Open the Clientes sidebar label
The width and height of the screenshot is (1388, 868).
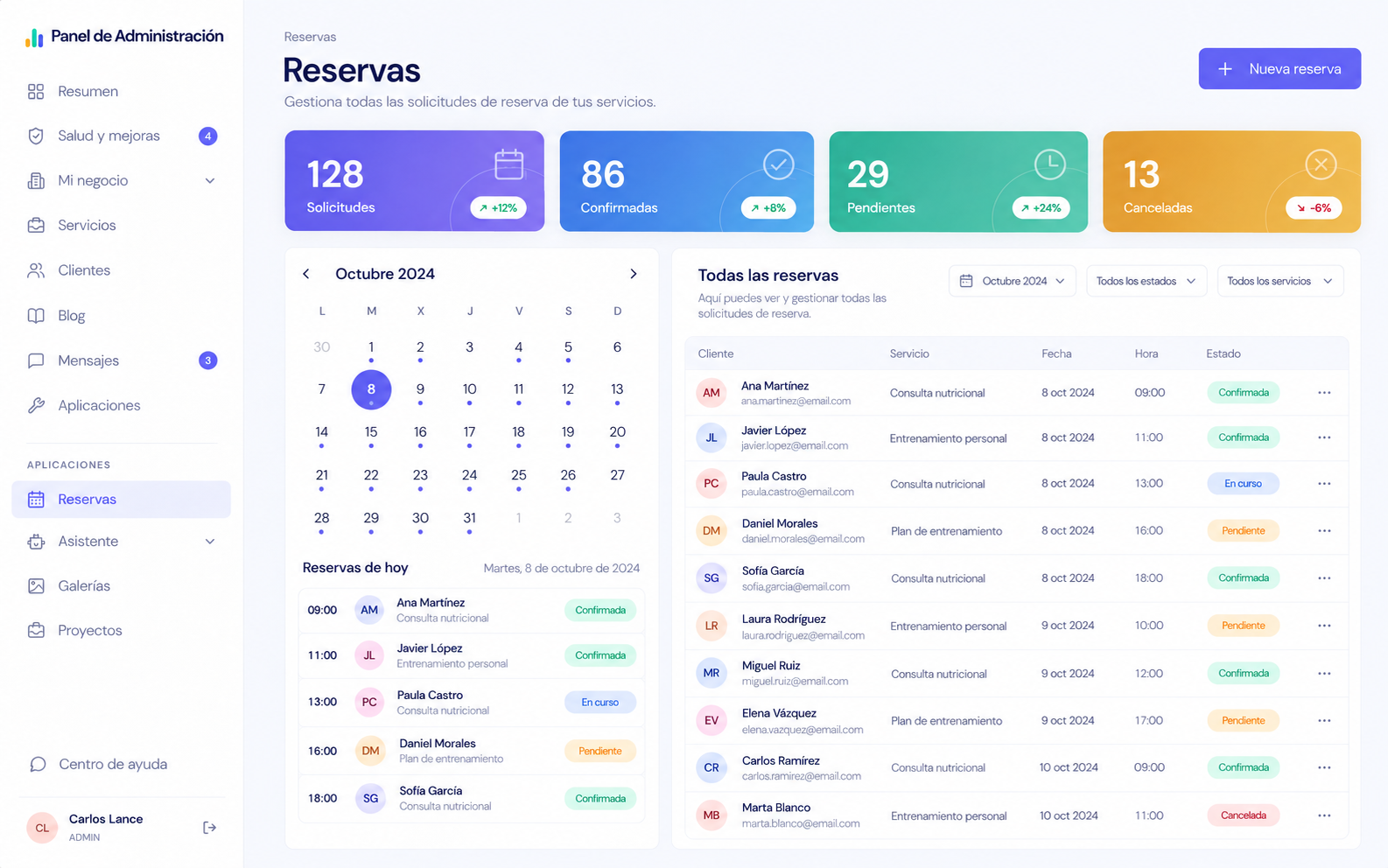[84, 270]
